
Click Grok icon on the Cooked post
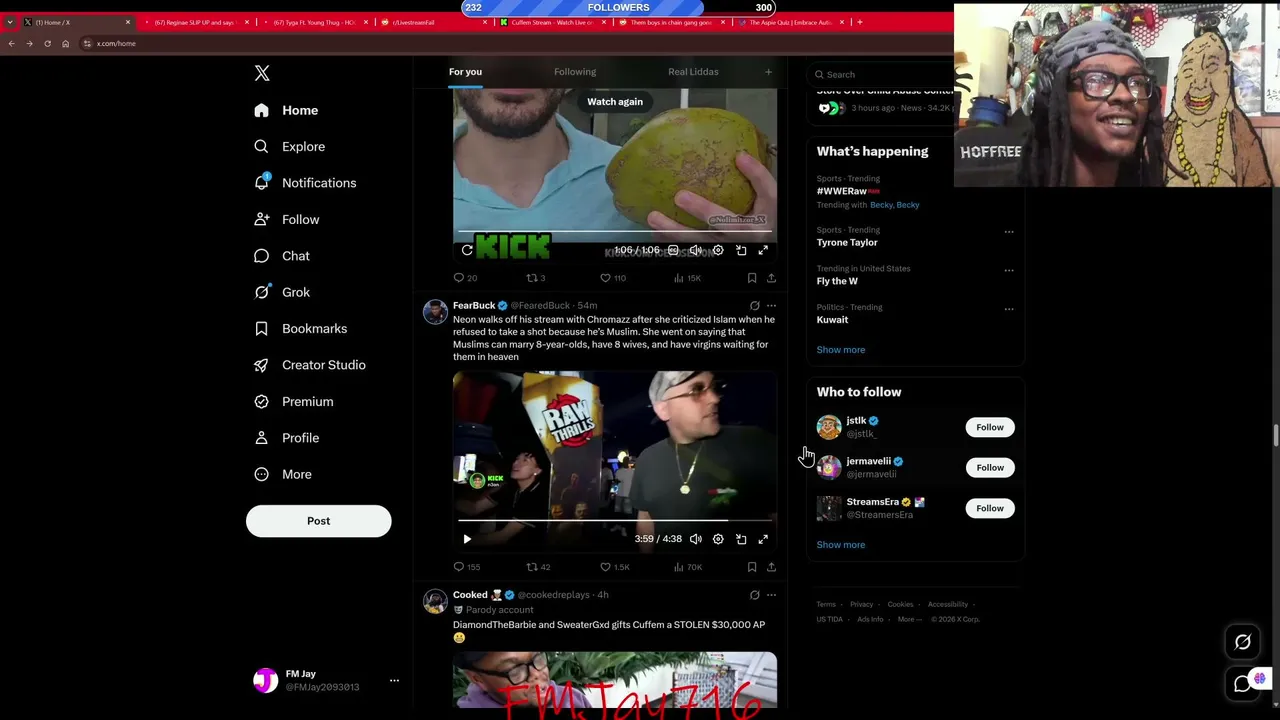[755, 595]
